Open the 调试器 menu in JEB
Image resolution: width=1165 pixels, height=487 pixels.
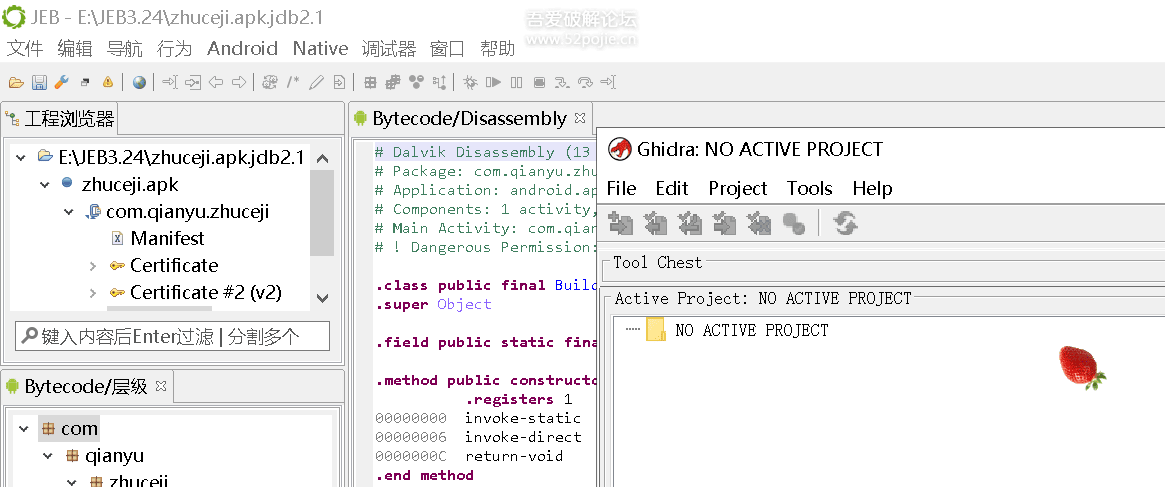[x=389, y=49]
